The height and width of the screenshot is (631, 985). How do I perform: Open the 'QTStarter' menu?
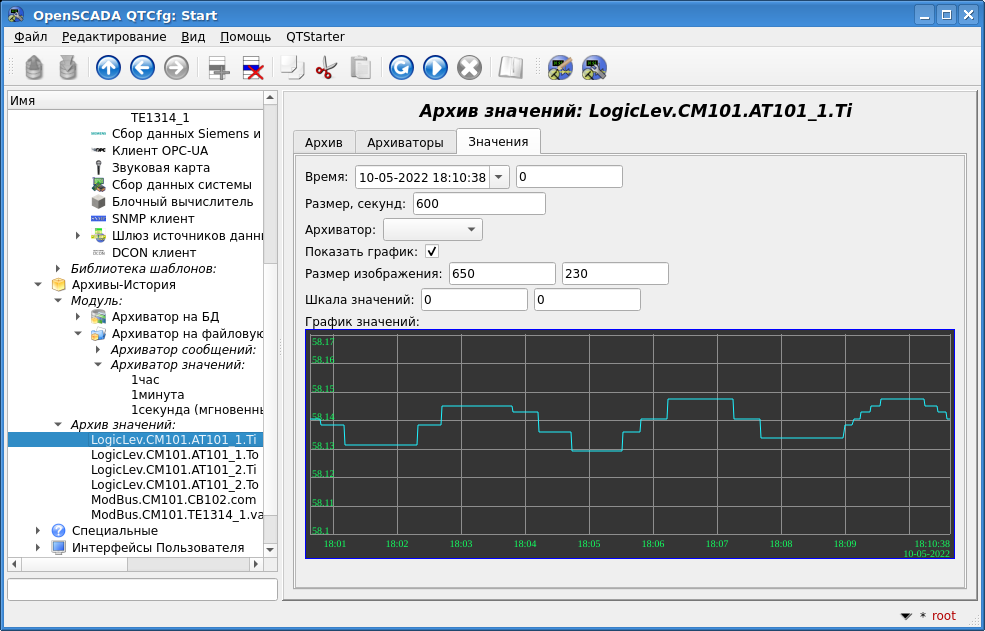315,36
